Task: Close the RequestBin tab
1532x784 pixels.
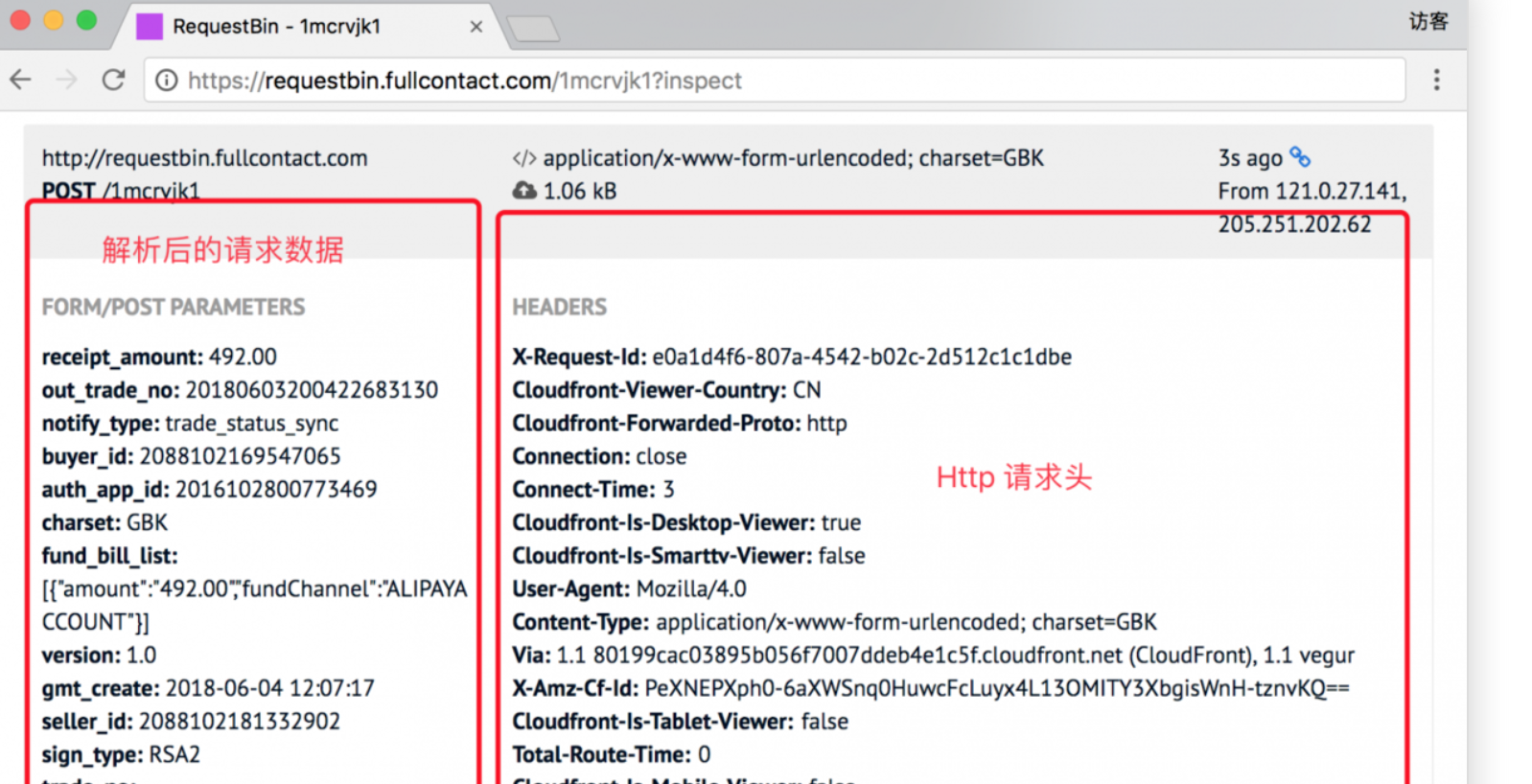Action: 476,27
